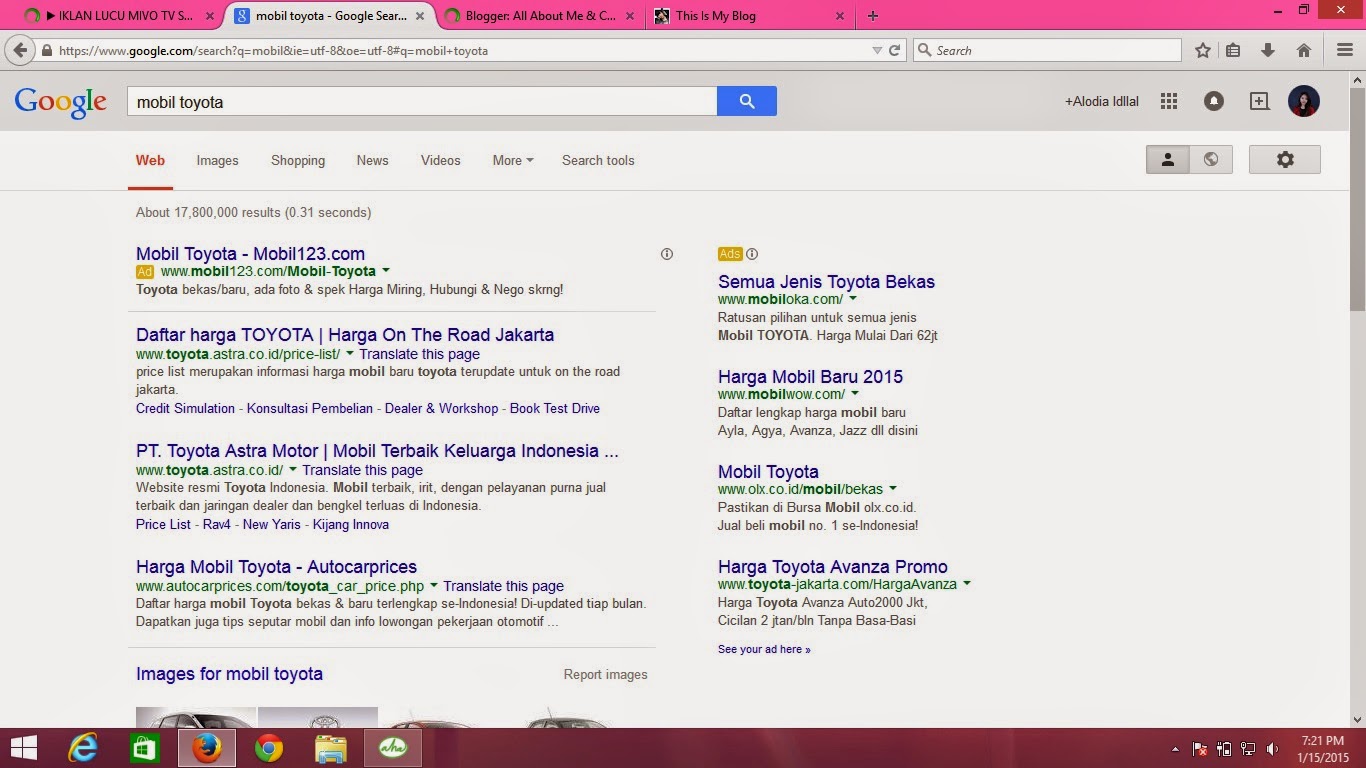Click info icon next to Ads label

[752, 254]
